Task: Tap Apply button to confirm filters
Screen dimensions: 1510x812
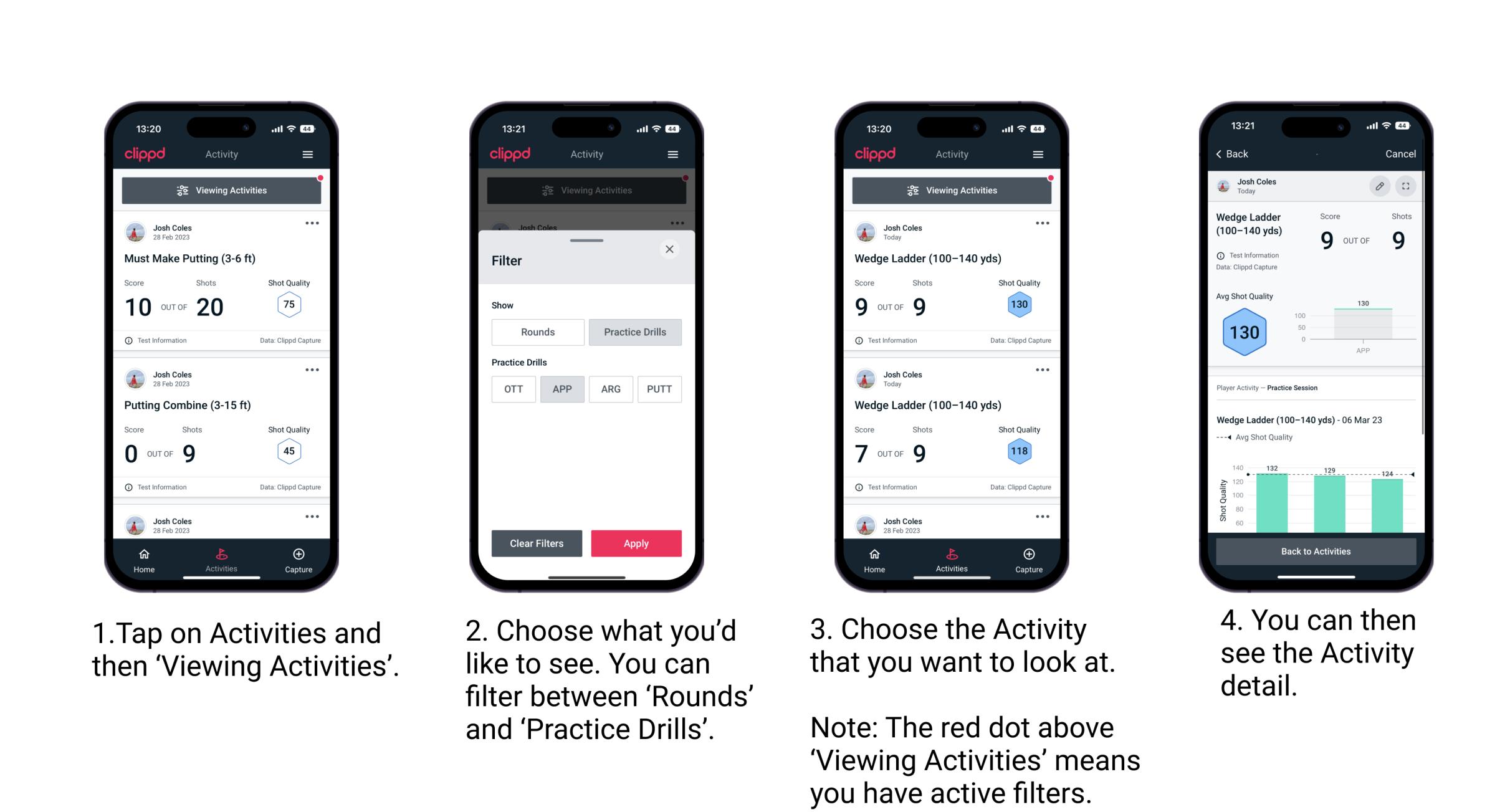Action: point(635,542)
